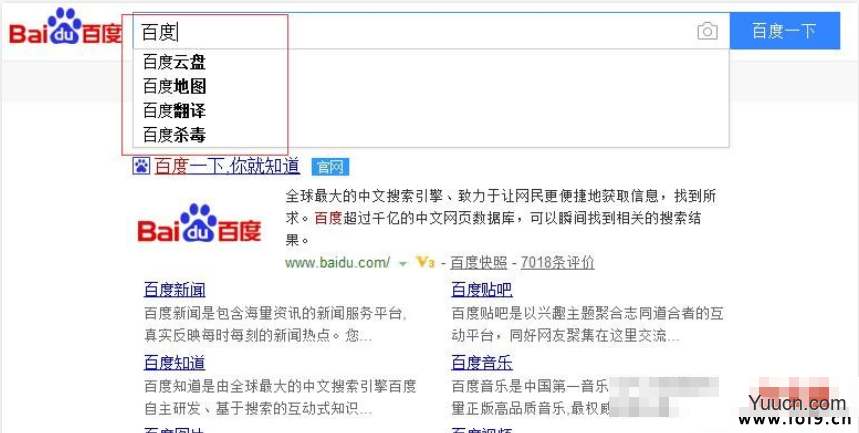Select suggestion 百度杀毒

point(174,134)
